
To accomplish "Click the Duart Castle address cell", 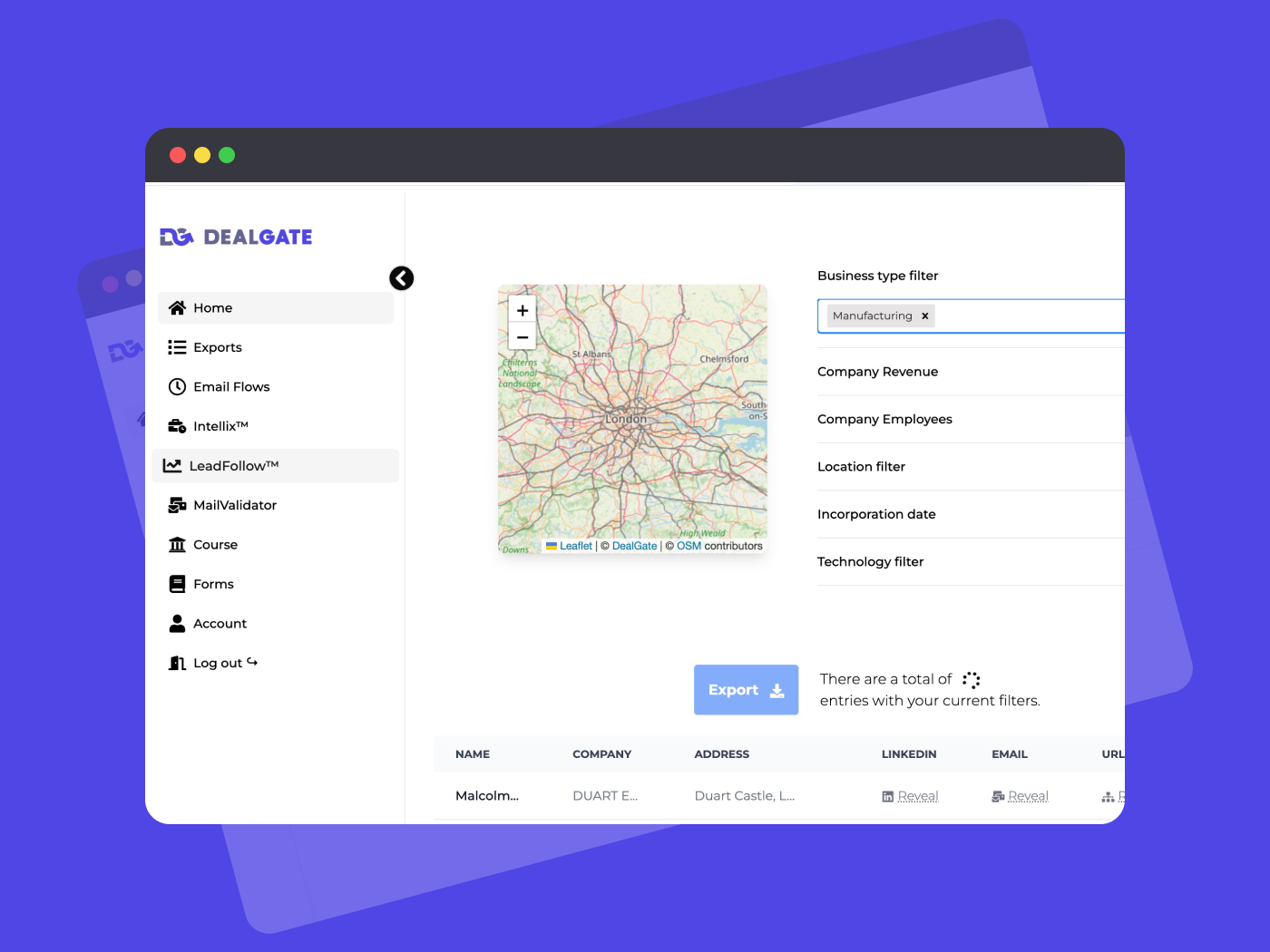I will 744,796.
